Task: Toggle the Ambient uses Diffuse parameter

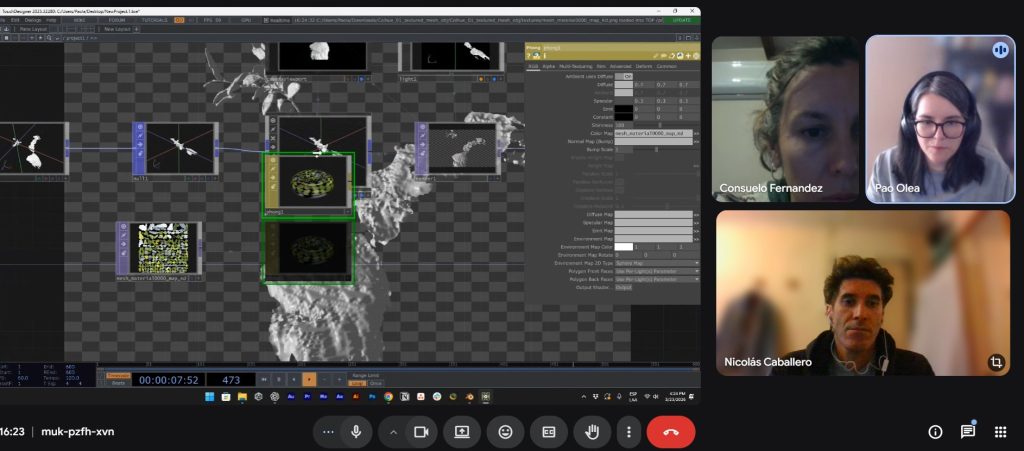Action: 627,76
